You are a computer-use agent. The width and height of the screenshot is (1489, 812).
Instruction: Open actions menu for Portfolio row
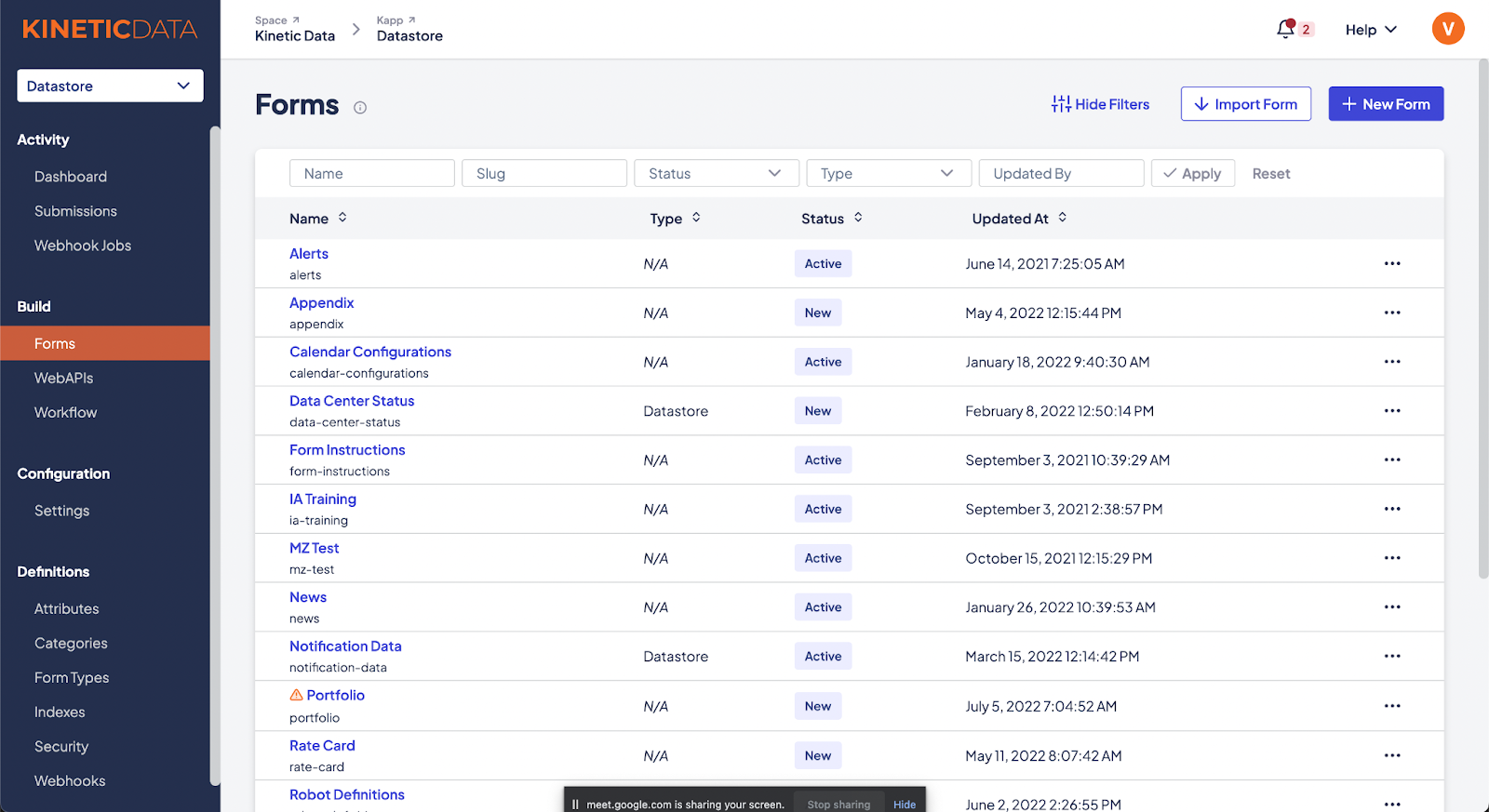(x=1392, y=706)
